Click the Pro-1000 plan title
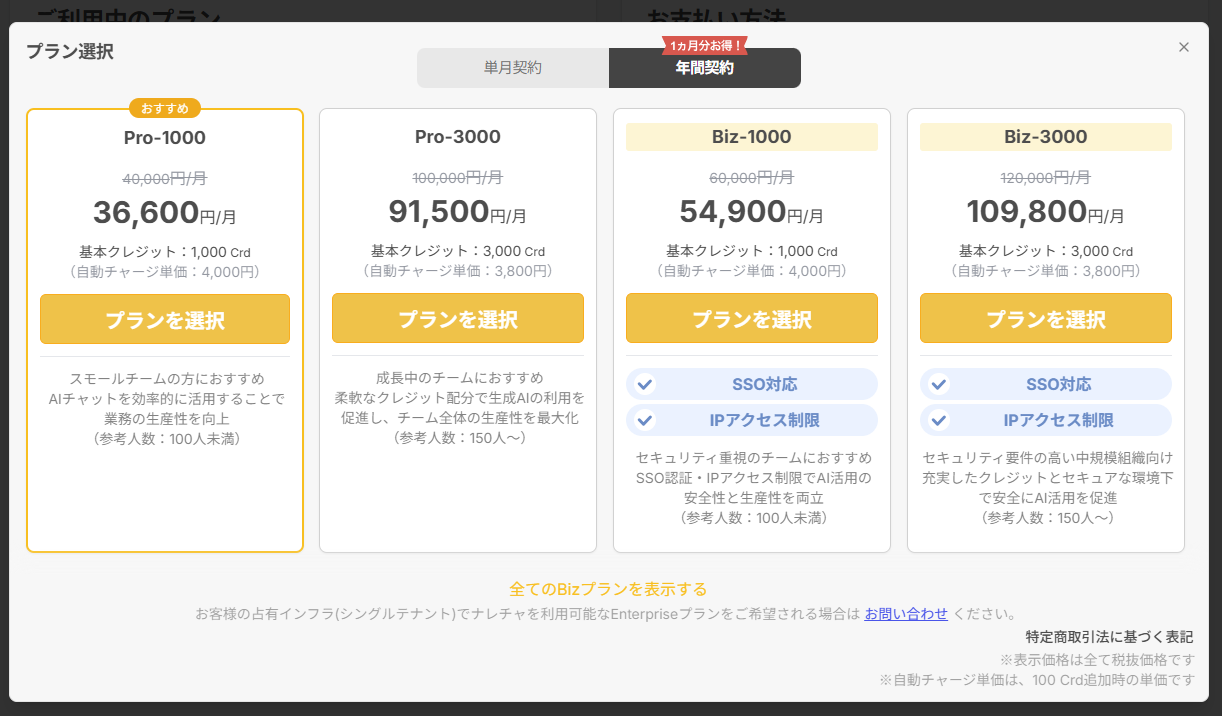The height and width of the screenshot is (716, 1222). click(165, 137)
